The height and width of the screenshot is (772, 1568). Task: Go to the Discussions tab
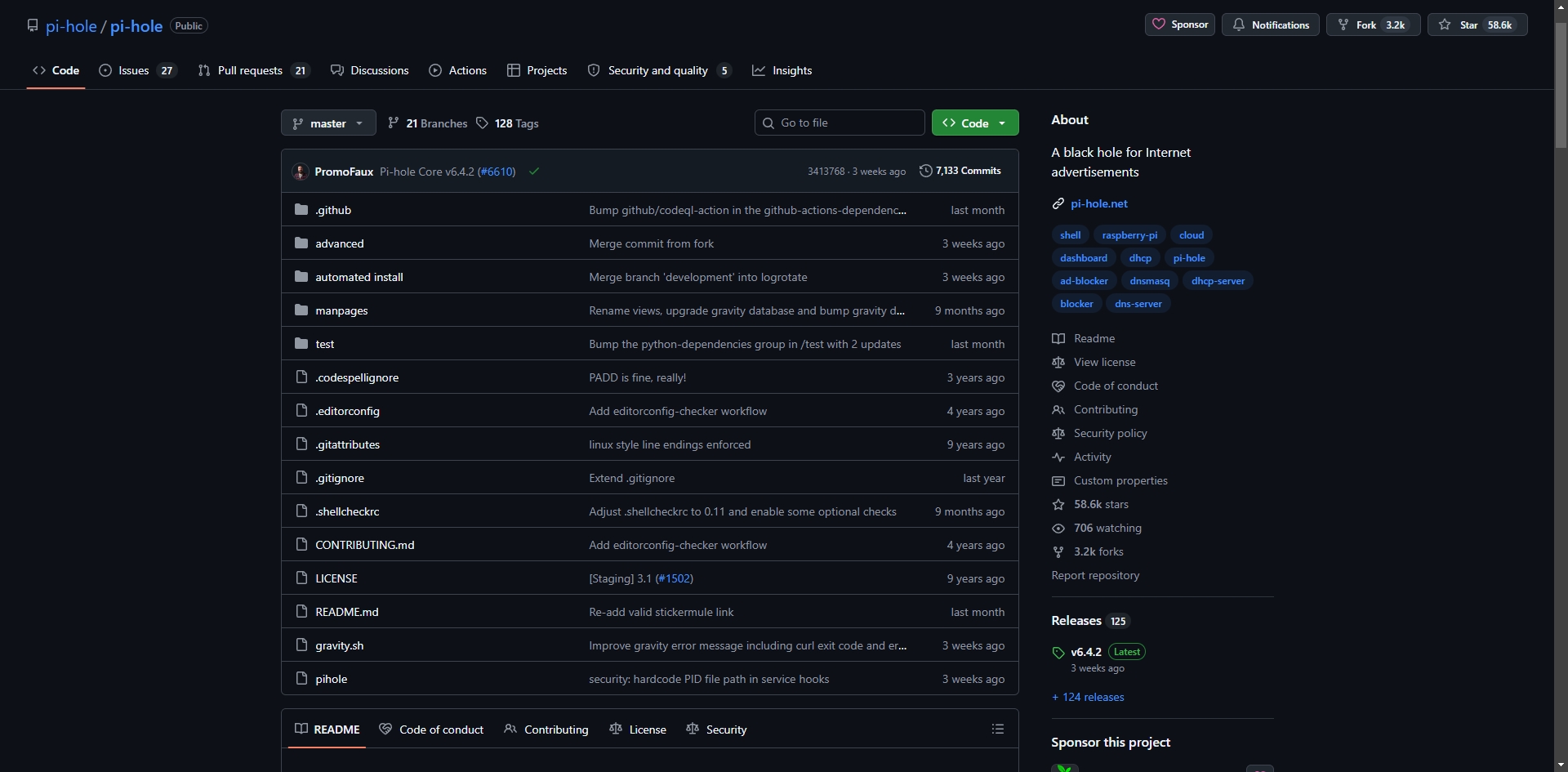point(370,70)
